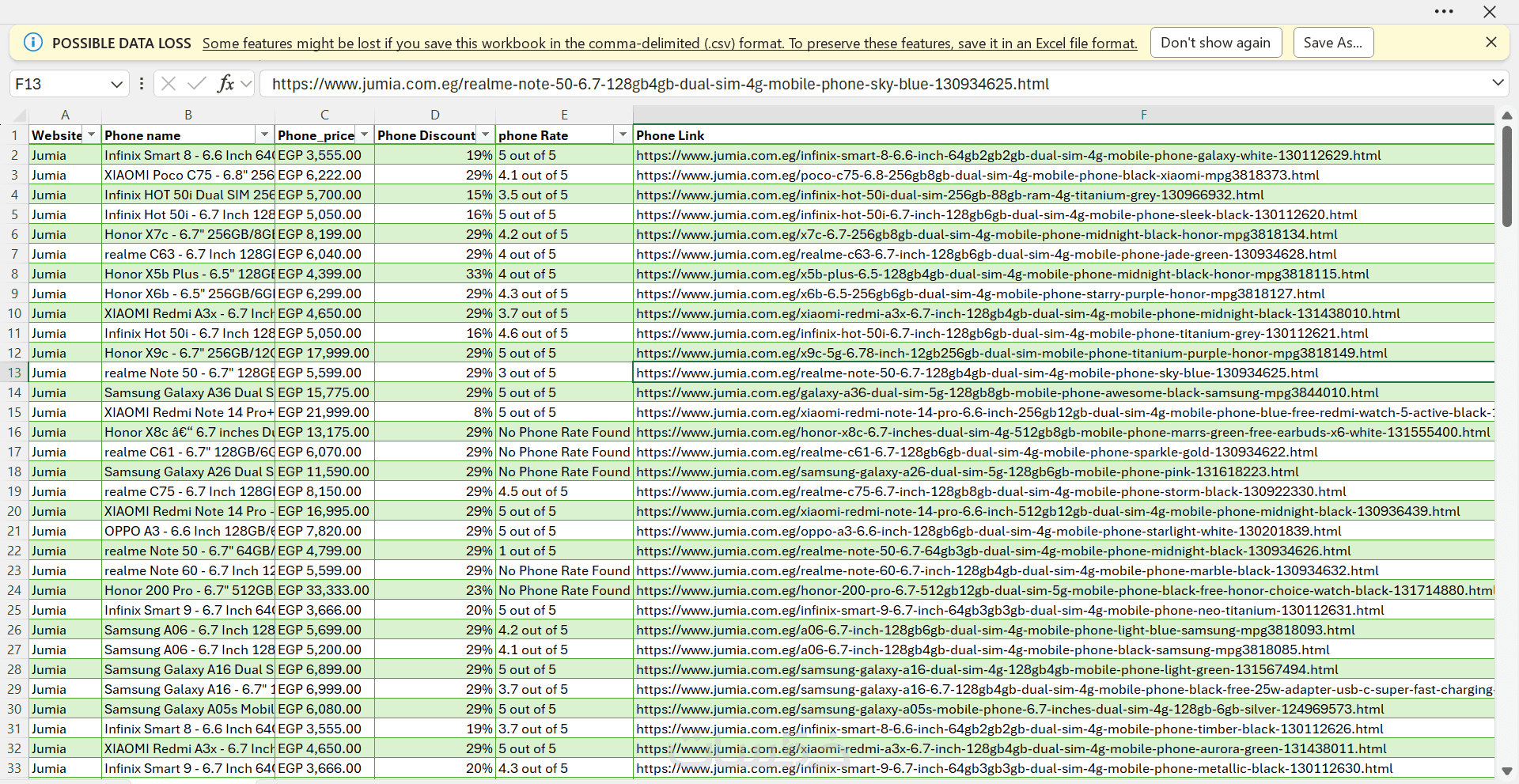Viewport: 1519px width, 784px height.
Task: Click the Select All corner triangle
Action: pyautogui.click(x=20, y=116)
